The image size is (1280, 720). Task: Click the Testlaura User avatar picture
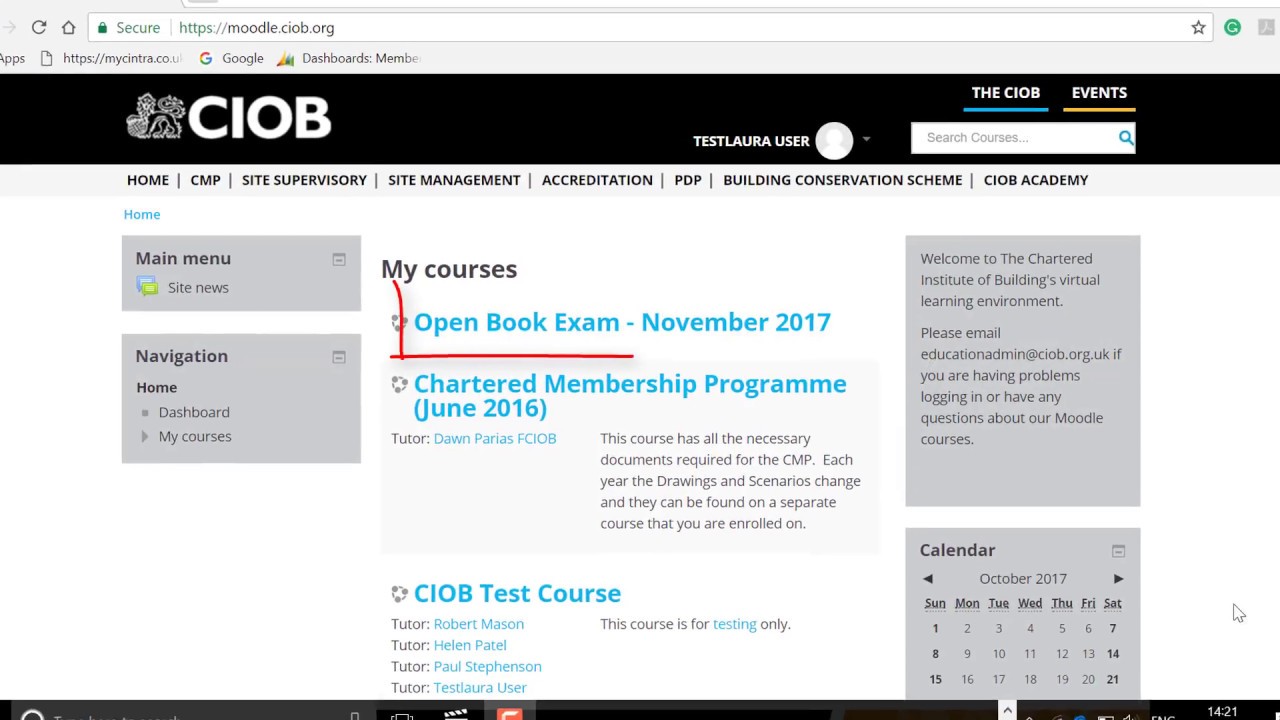834,141
